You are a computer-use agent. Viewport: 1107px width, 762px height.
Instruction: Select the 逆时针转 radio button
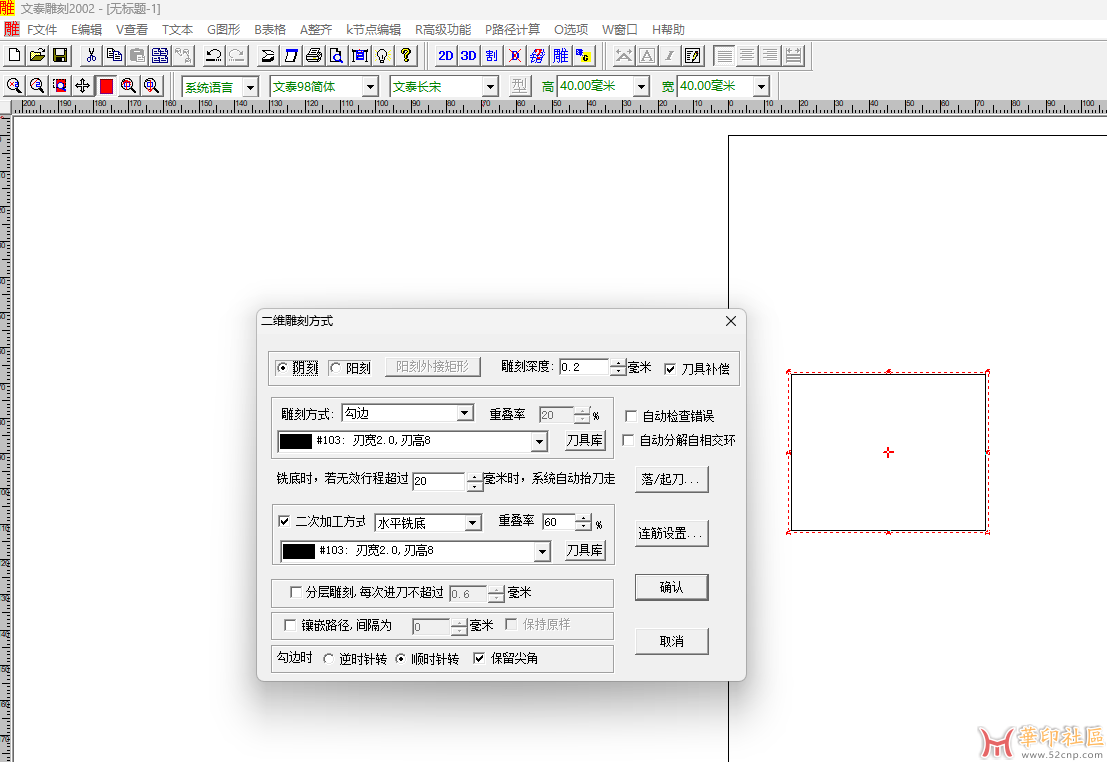coord(328,658)
